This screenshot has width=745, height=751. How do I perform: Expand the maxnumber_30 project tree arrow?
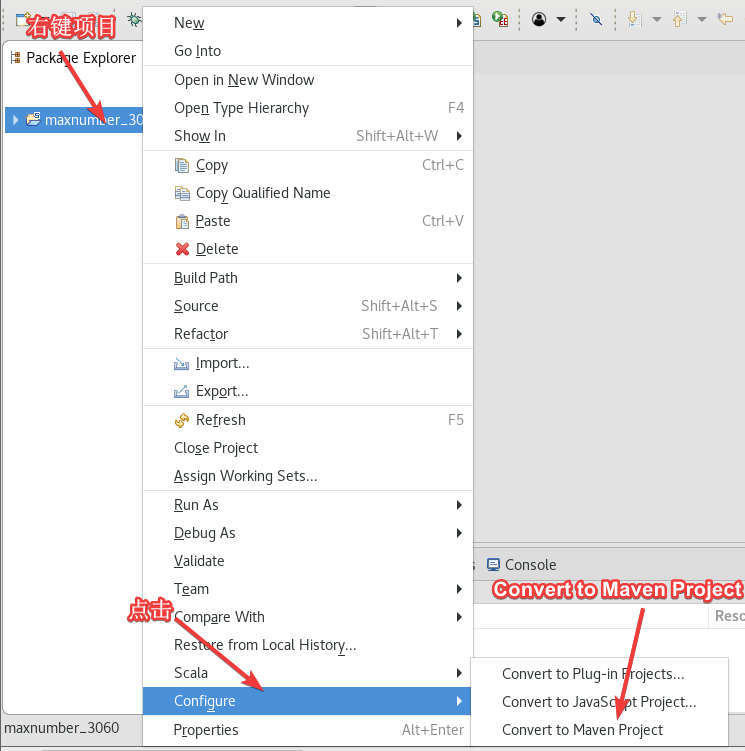coord(15,120)
